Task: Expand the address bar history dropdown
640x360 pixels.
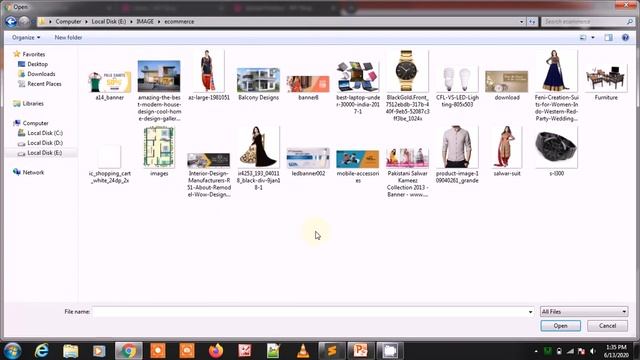Action: pos(522,22)
